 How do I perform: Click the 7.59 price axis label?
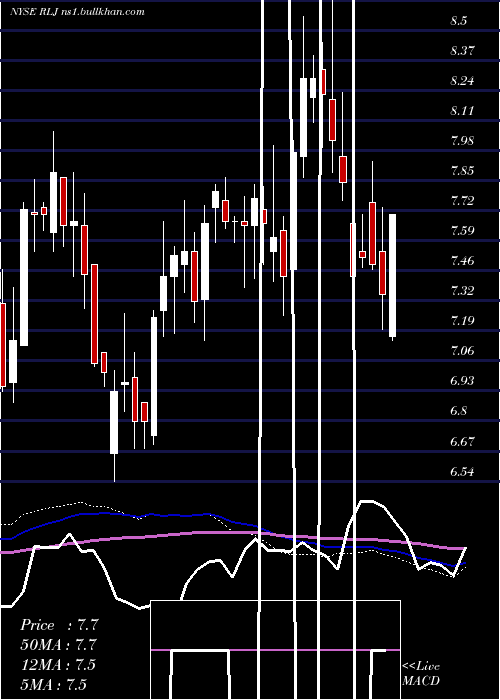coord(462,231)
